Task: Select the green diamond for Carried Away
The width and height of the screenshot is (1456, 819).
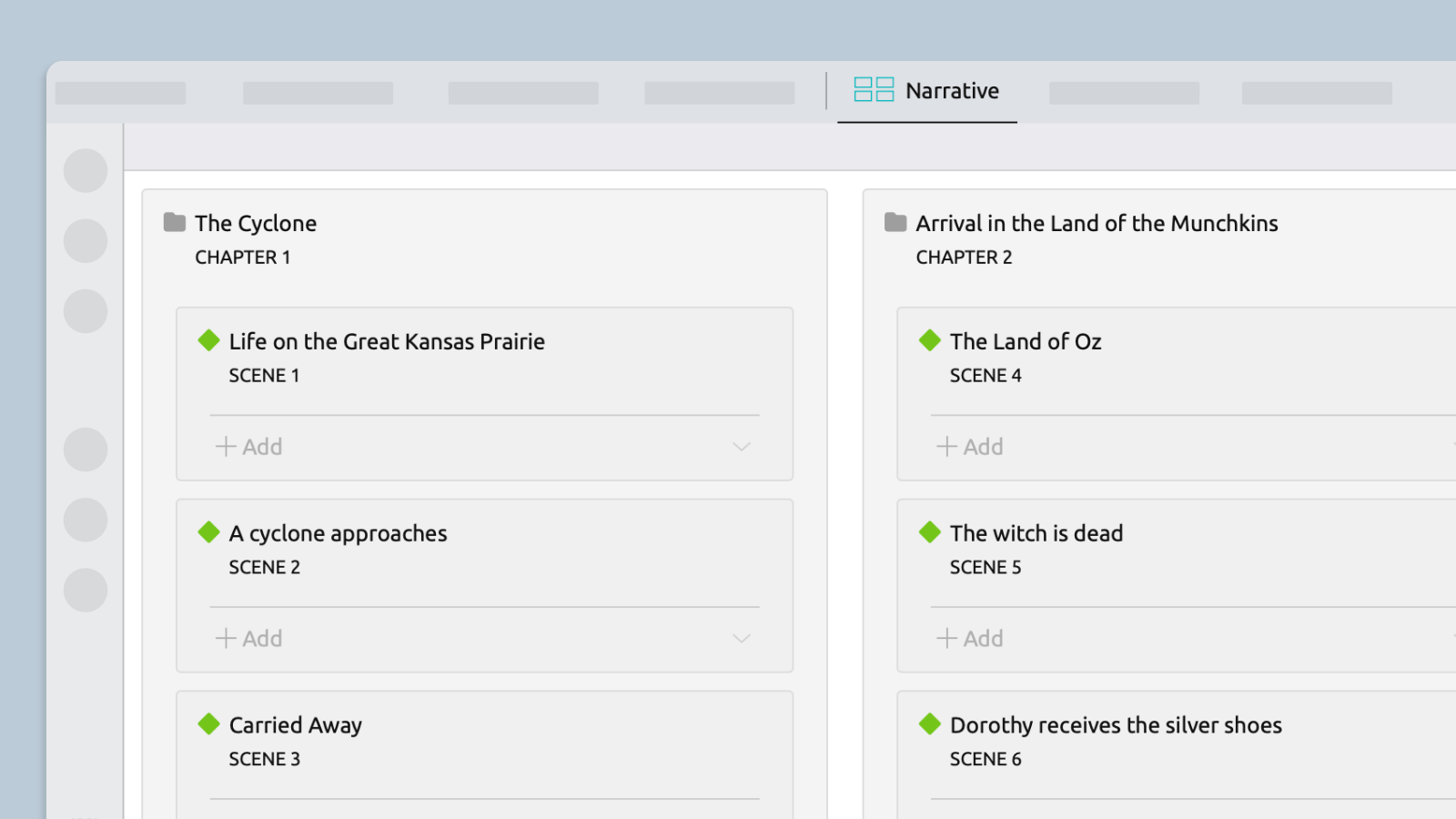Action: click(x=209, y=724)
